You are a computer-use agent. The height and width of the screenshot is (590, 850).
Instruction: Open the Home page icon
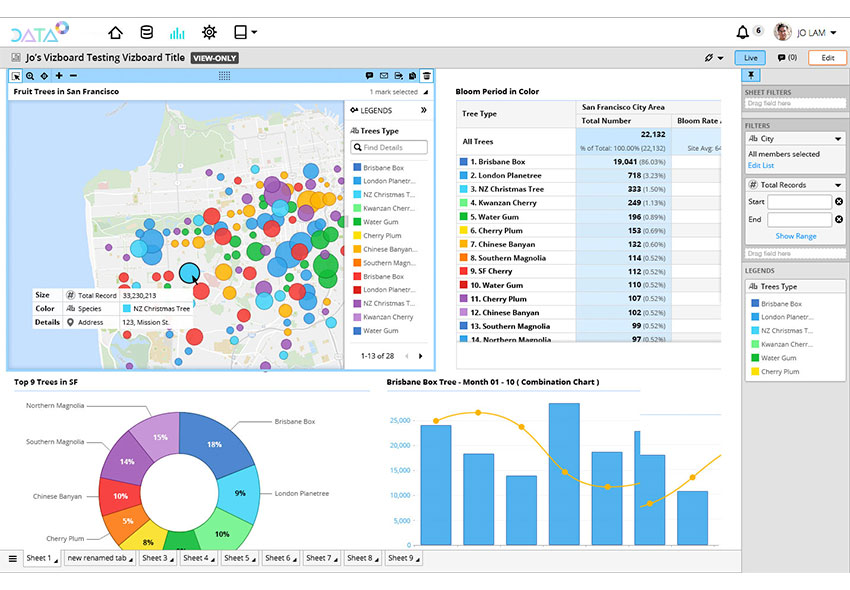pyautogui.click(x=116, y=32)
